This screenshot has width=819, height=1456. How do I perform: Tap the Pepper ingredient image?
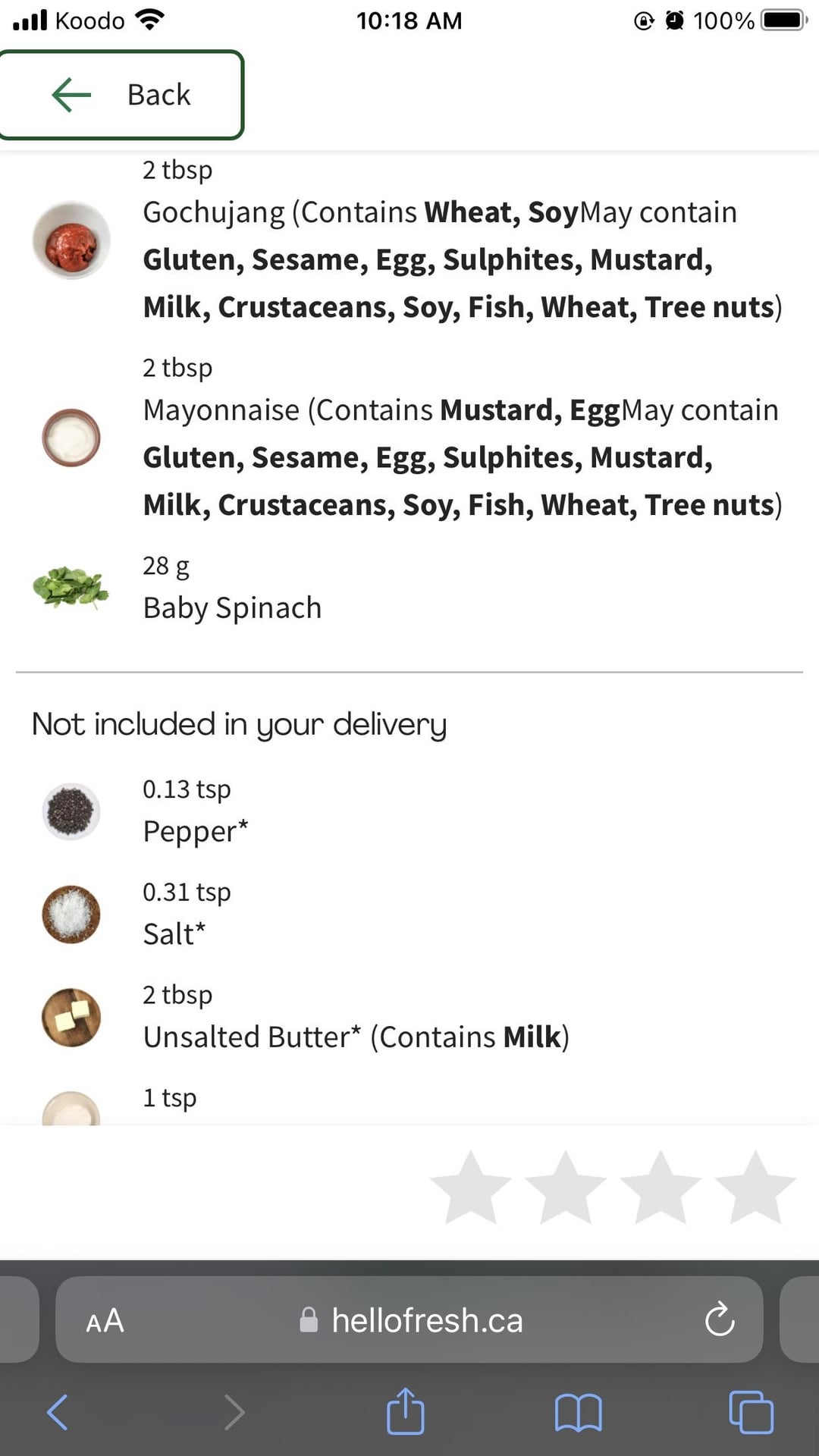71,811
